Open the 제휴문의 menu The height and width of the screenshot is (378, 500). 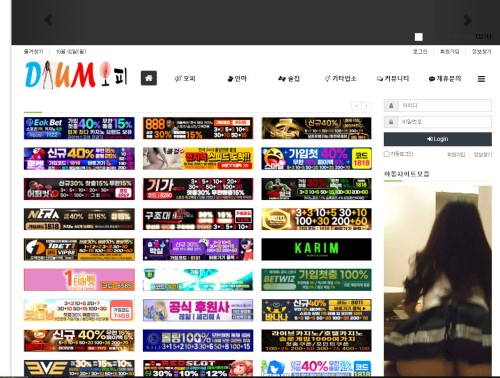[x=445, y=79]
